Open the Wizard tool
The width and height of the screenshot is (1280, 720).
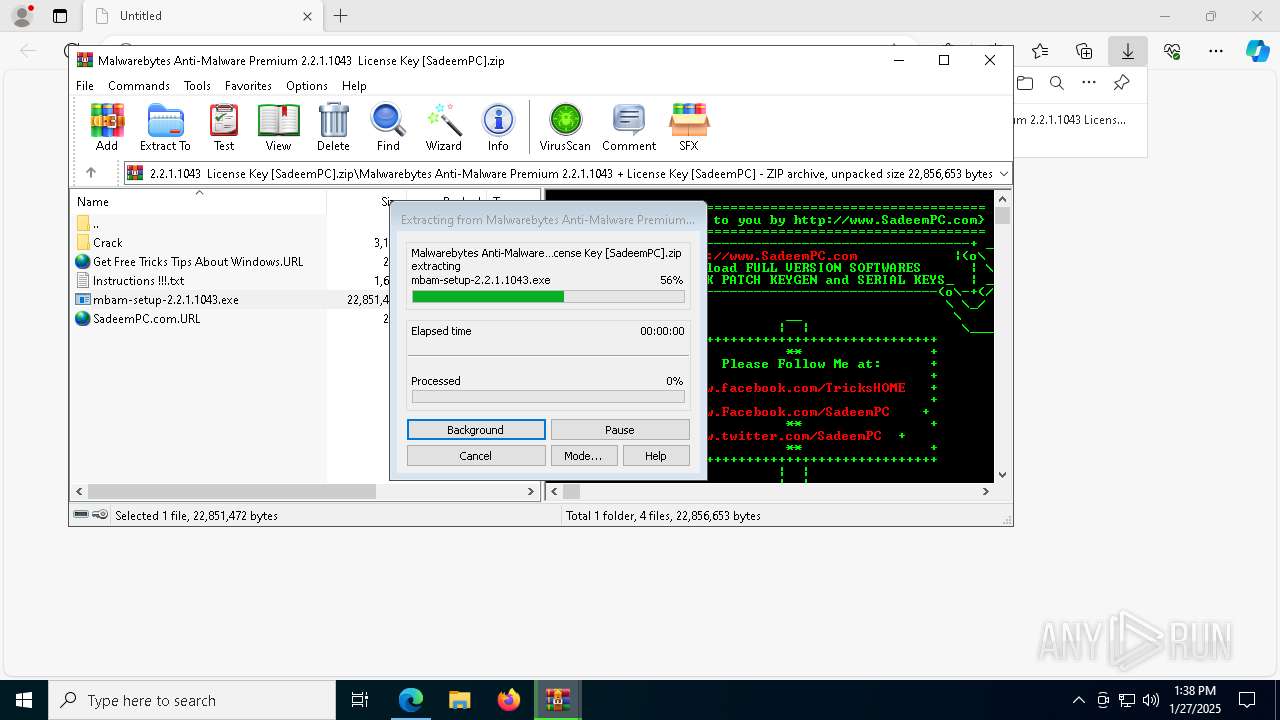click(443, 127)
